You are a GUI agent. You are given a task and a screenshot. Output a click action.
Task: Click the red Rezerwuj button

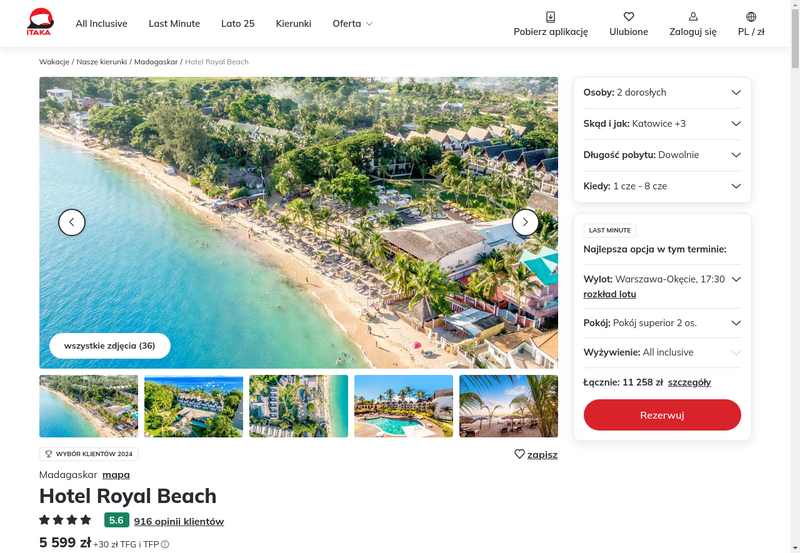662,415
